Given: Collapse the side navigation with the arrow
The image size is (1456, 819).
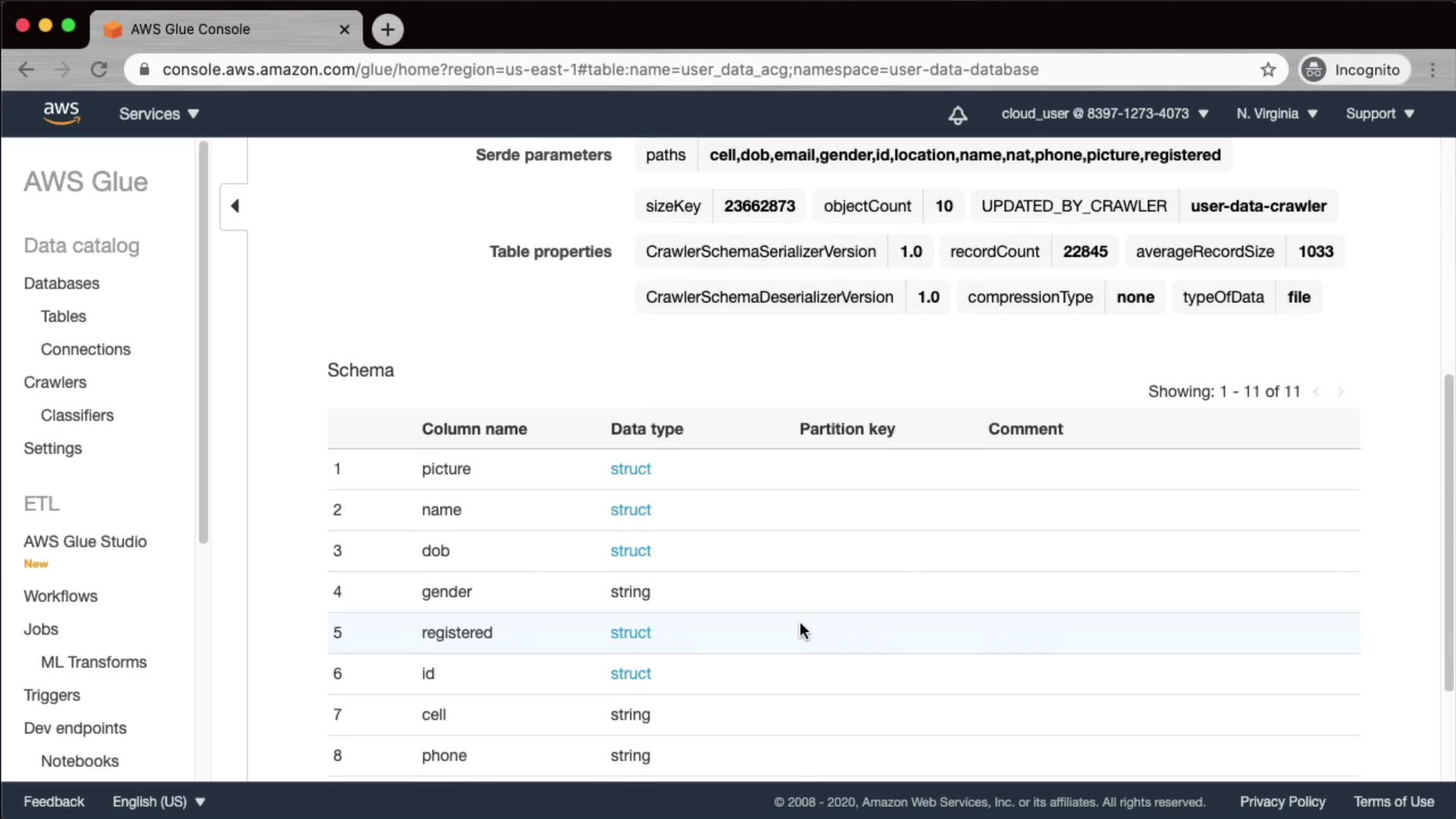Looking at the screenshot, I should click(234, 206).
